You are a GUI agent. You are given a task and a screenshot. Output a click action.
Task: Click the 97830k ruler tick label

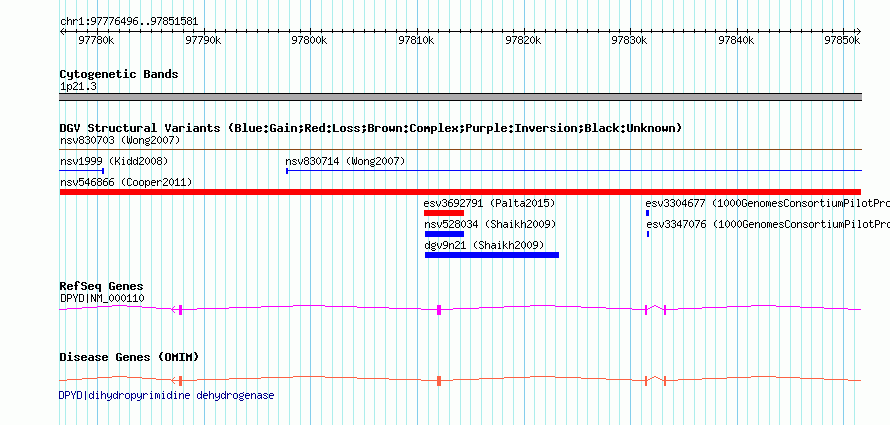point(630,40)
